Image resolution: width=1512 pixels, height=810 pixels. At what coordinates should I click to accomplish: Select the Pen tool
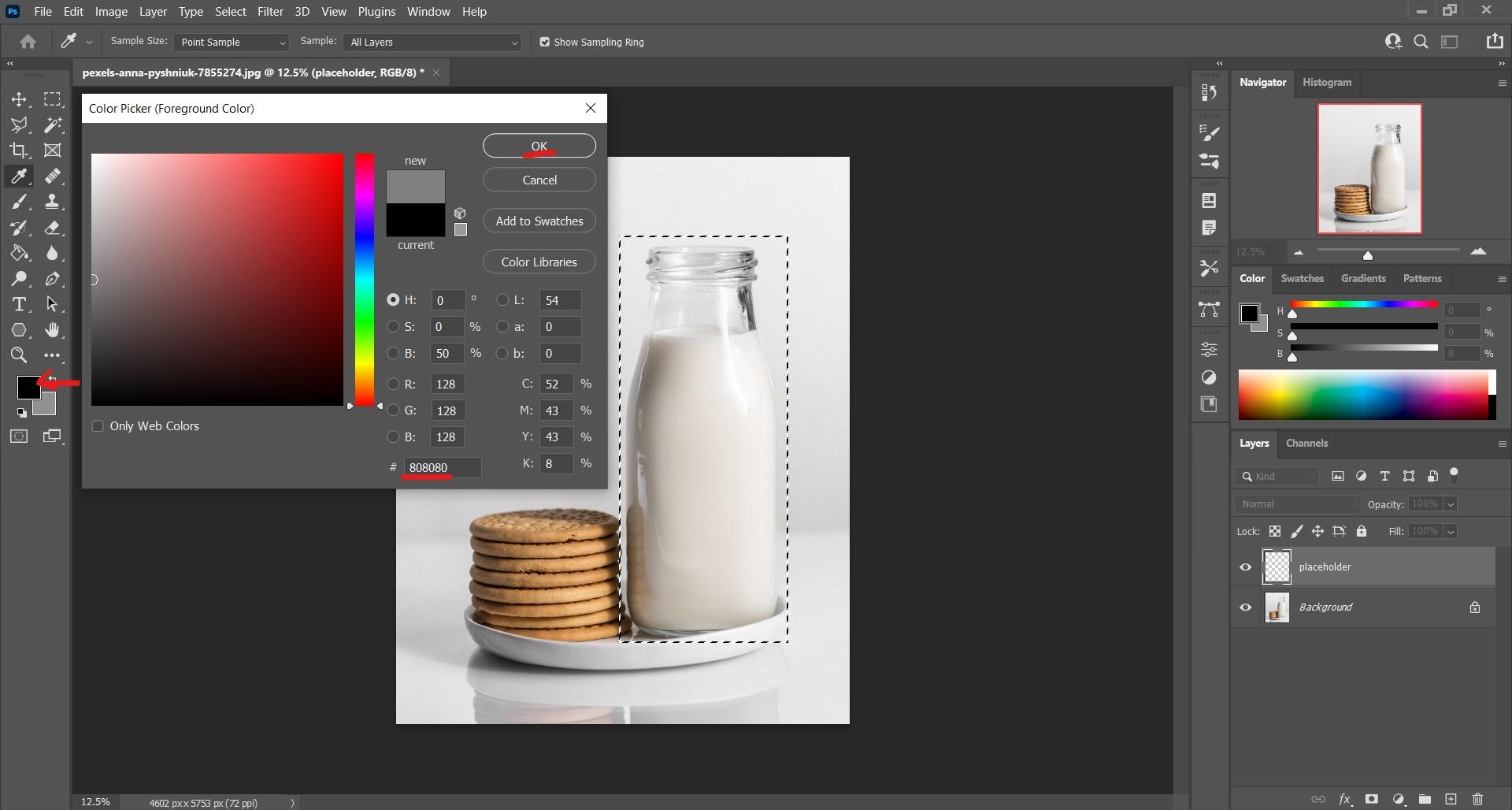pos(53,279)
